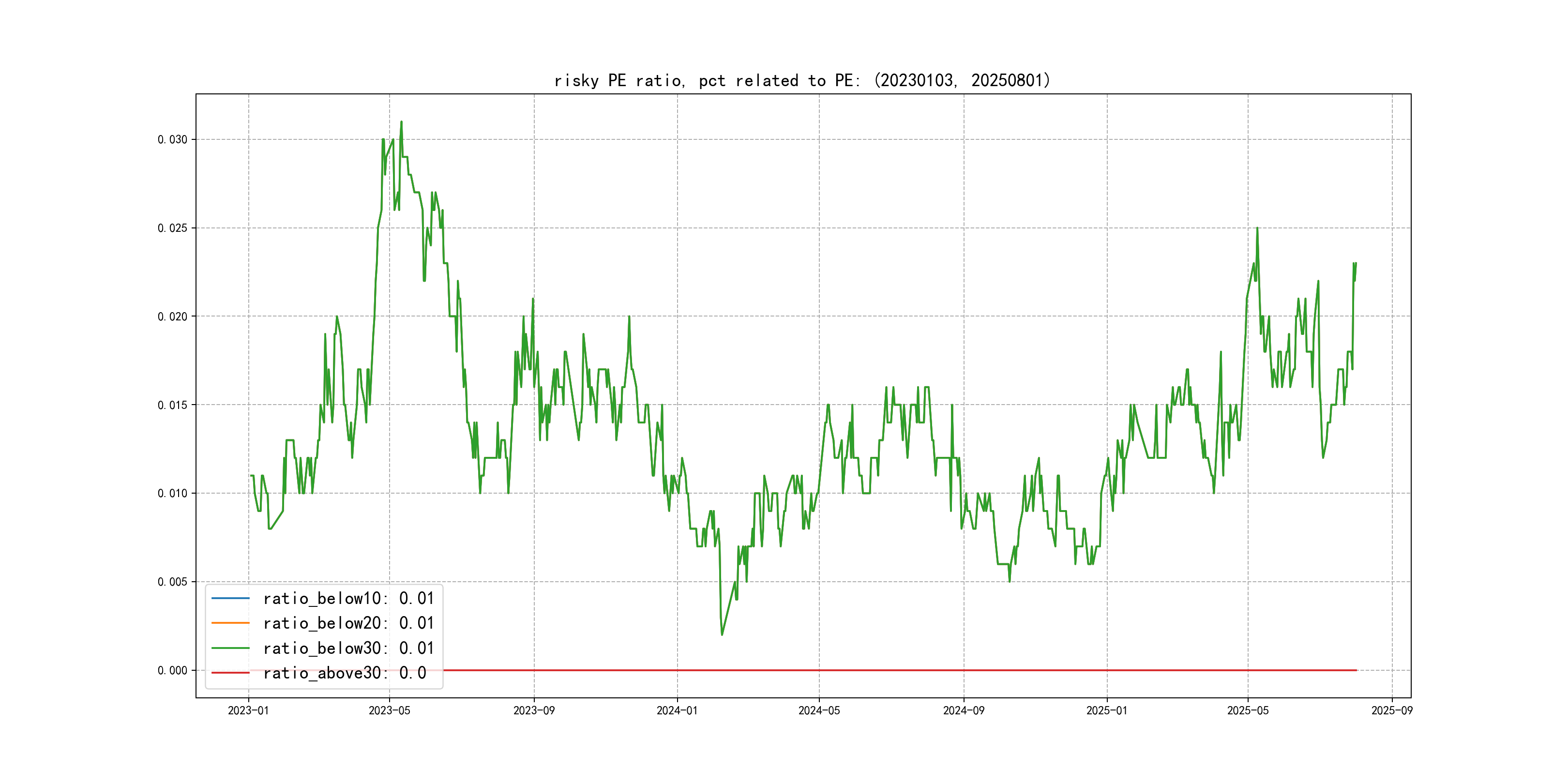Click the 2025-09 x-axis tick label
The width and height of the screenshot is (1568, 784).
point(1392,710)
